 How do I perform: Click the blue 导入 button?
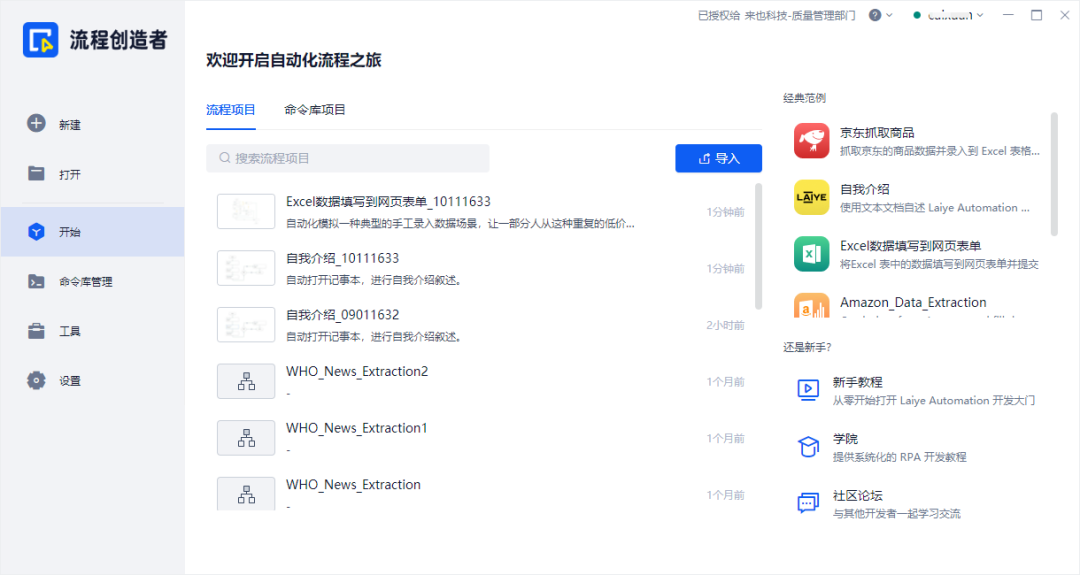(718, 158)
